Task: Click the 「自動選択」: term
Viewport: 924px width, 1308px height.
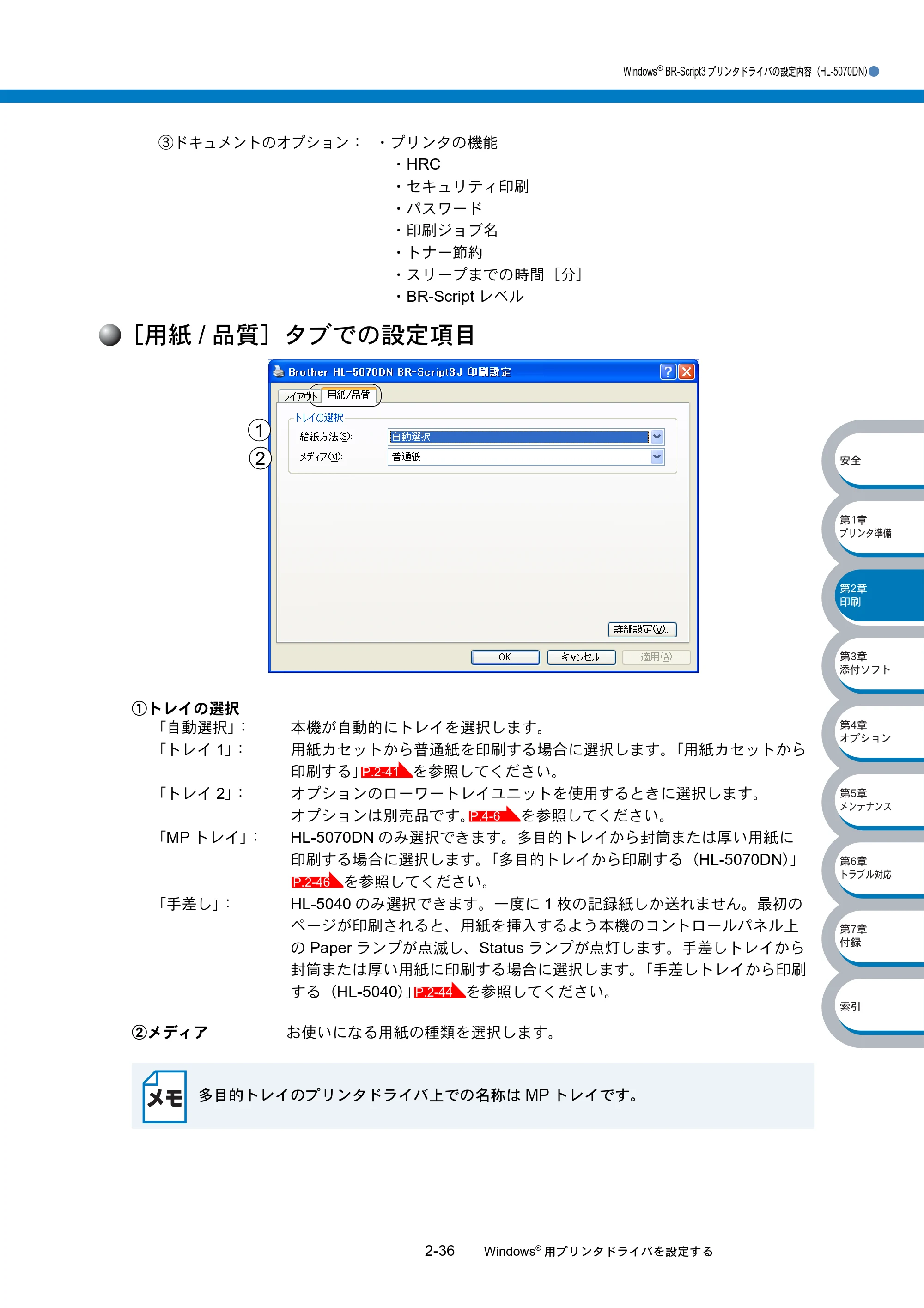Action: (201, 728)
